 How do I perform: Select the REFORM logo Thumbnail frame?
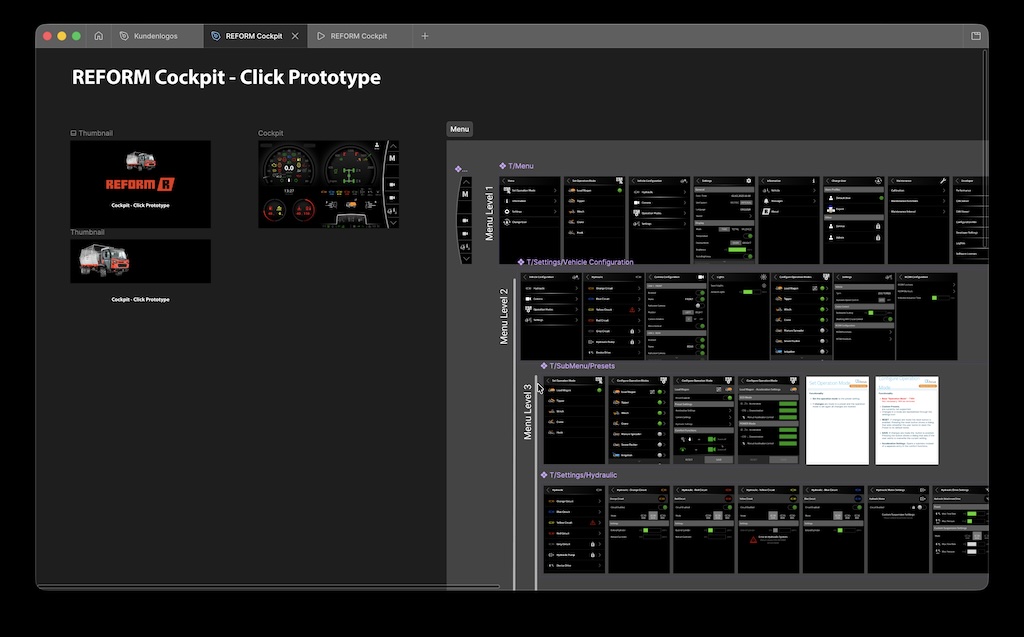(140, 184)
